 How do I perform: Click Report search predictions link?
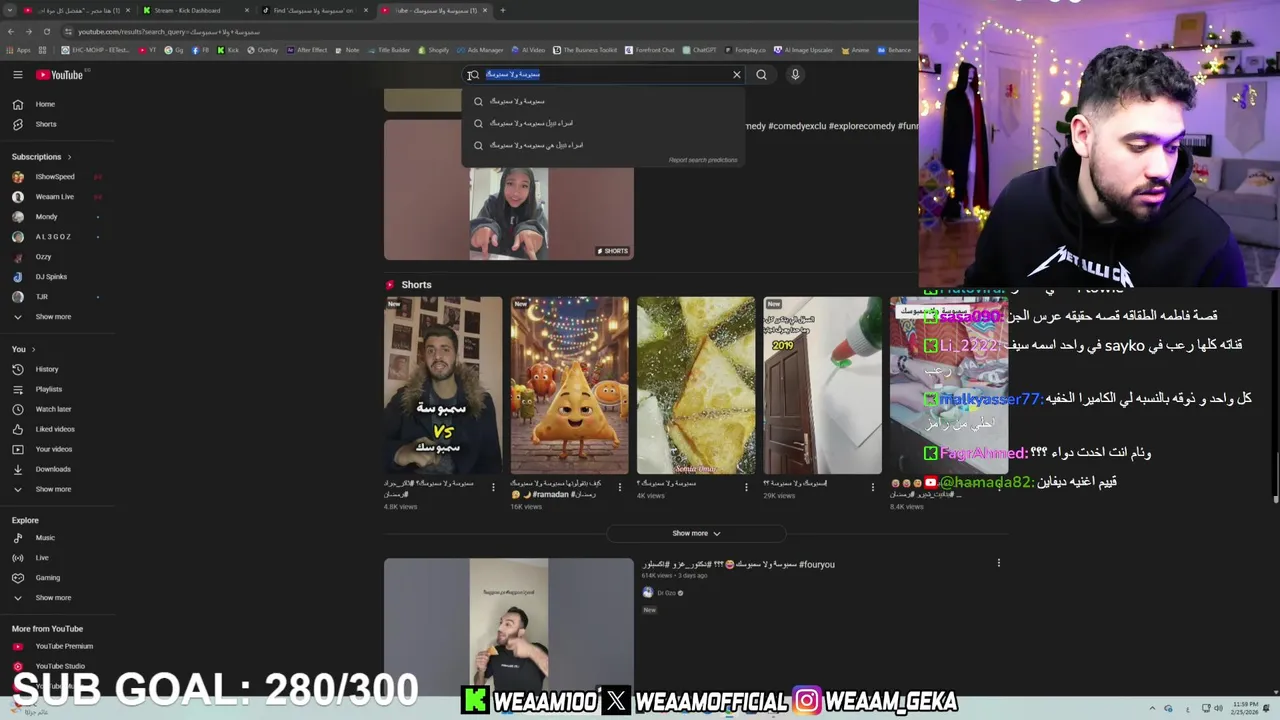pyautogui.click(x=703, y=160)
